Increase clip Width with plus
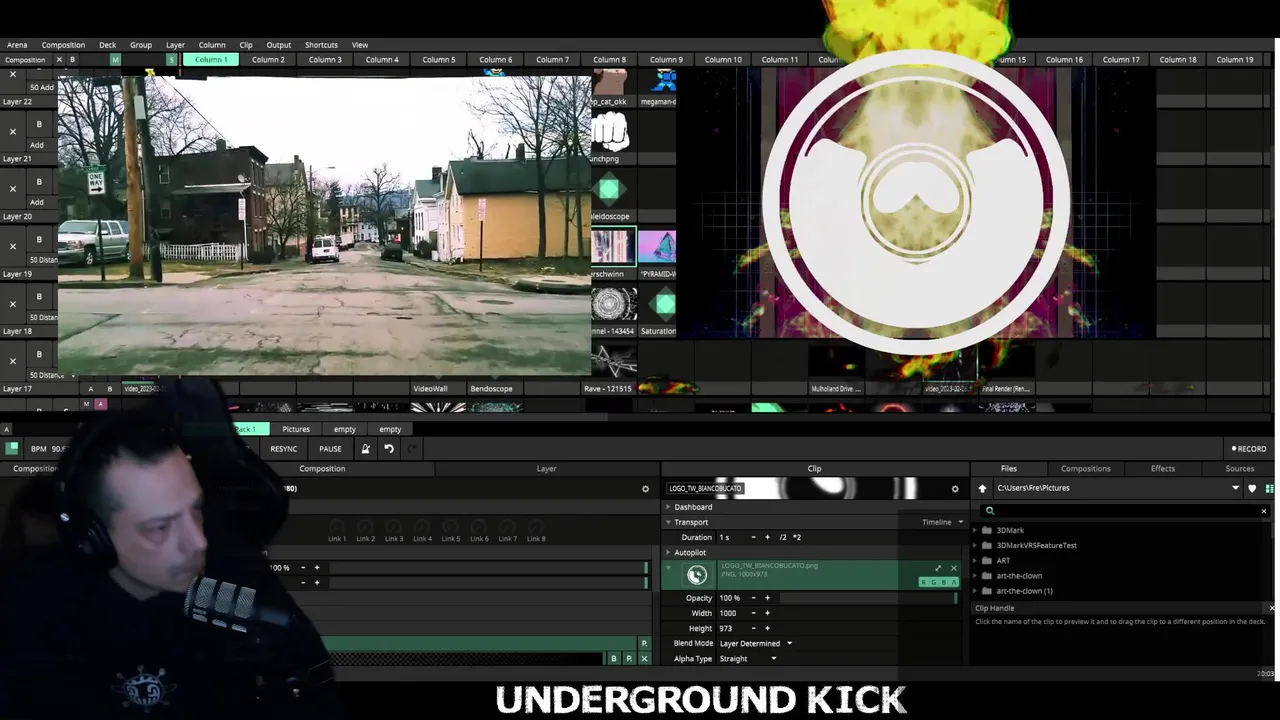Image resolution: width=1280 pixels, height=720 pixels. [x=767, y=613]
